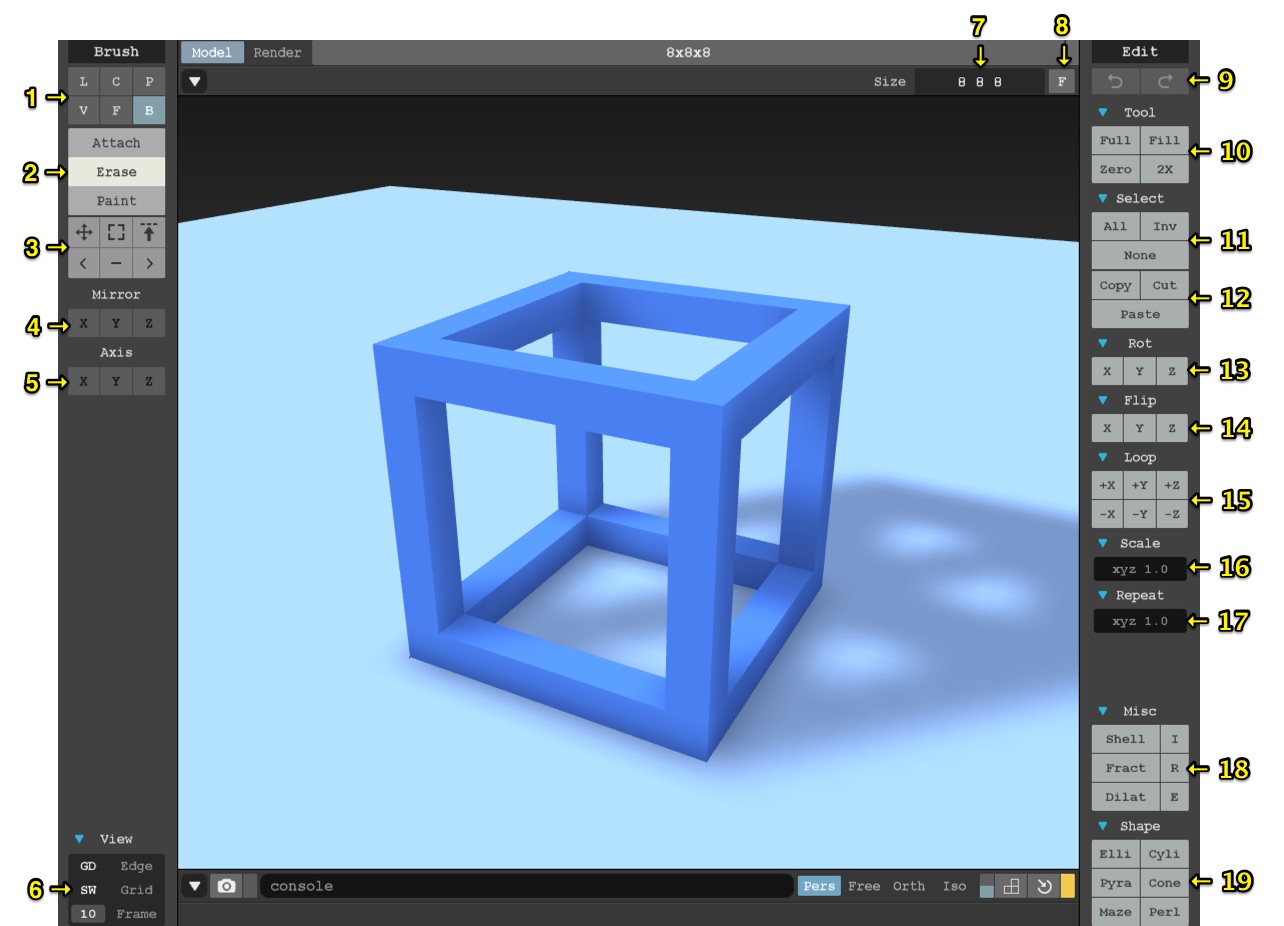Click the circular arrow camera reset icon

pos(1043,886)
